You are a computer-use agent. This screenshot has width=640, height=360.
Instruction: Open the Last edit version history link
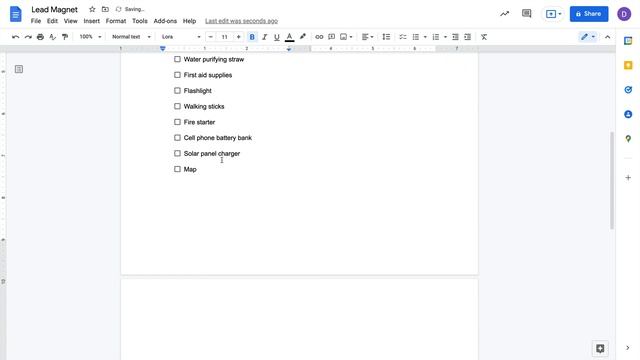(x=241, y=21)
